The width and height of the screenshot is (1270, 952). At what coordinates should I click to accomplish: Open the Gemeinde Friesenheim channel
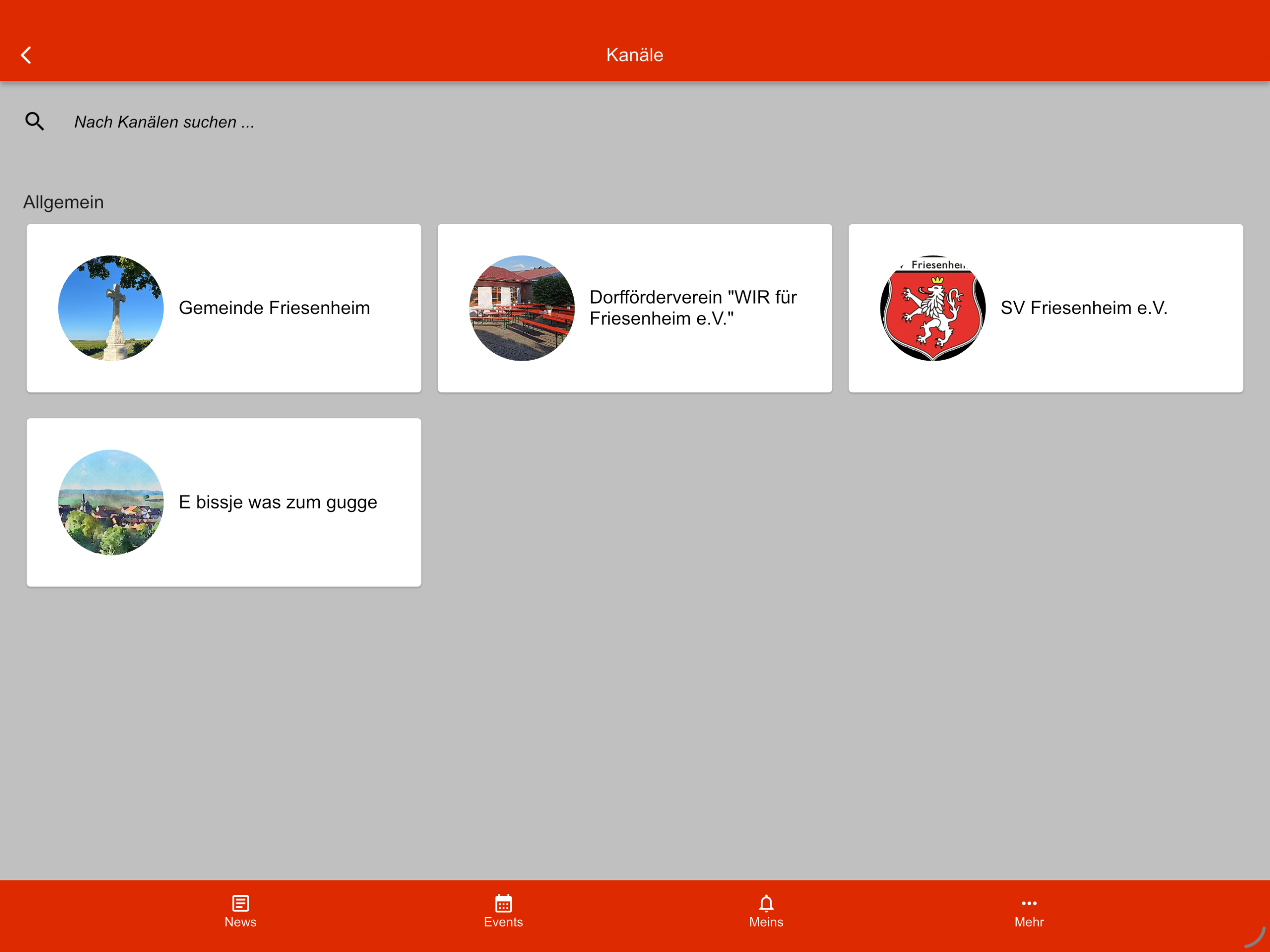point(224,308)
